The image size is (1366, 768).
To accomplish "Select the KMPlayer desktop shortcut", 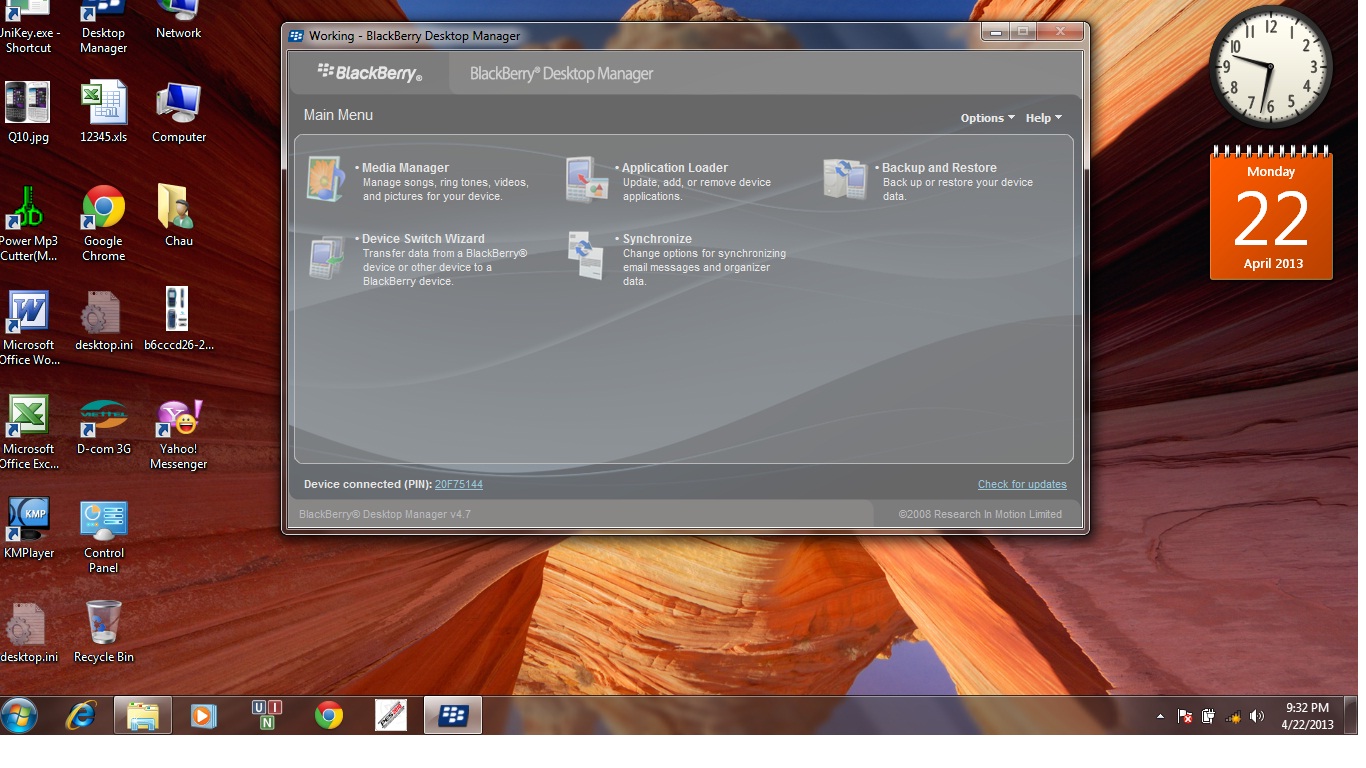I will [x=28, y=528].
